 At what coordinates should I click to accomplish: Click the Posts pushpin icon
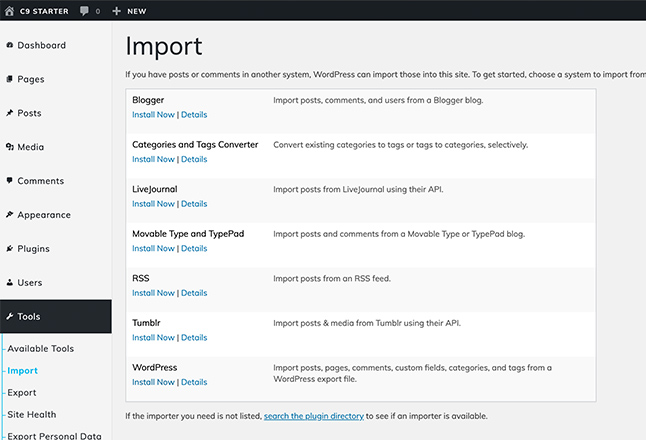pos(10,112)
